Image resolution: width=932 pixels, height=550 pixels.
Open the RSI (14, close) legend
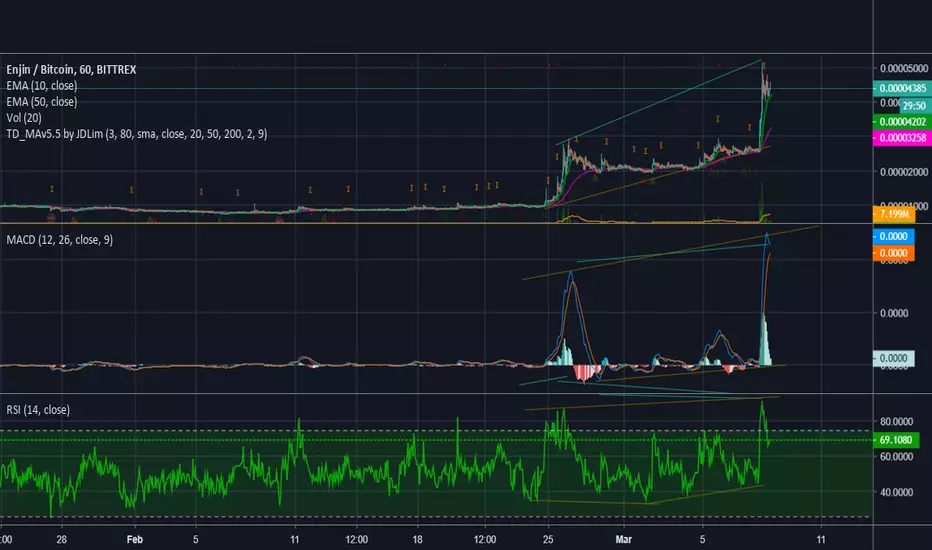[x=38, y=410]
